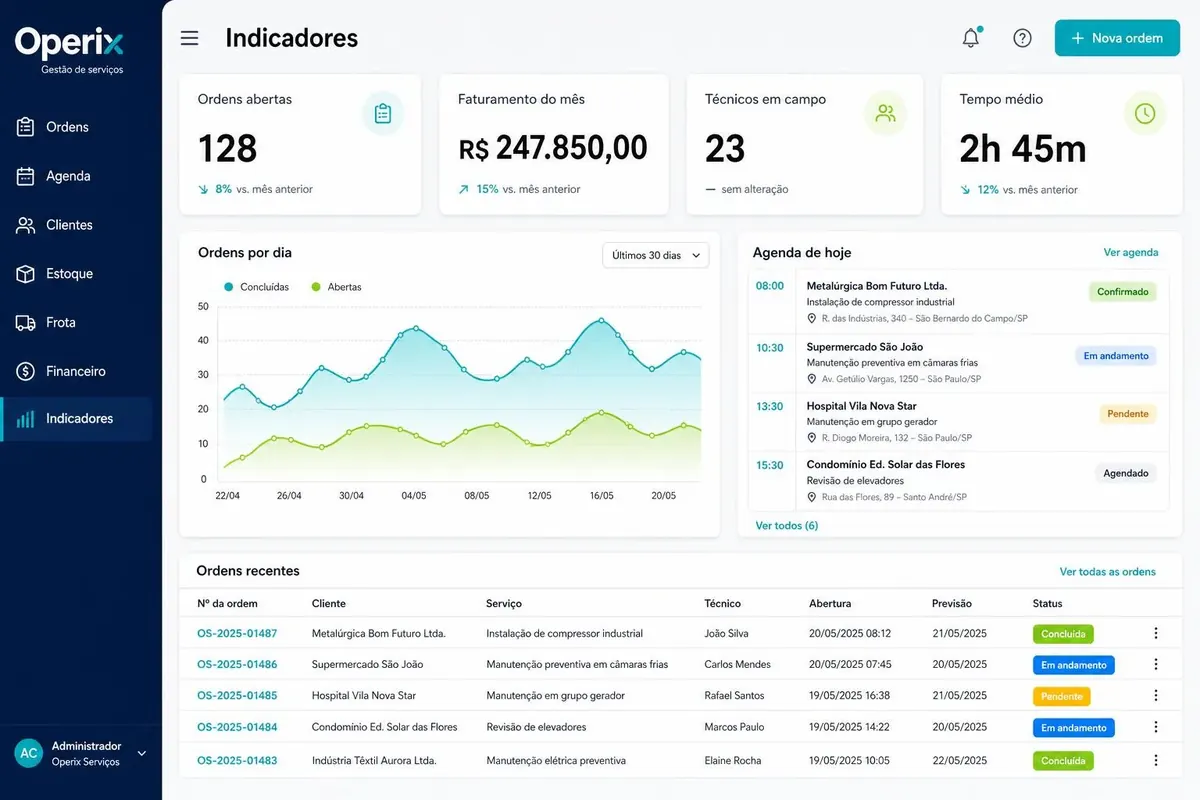Open the hamburger menu icon
Viewport: 1200px width, 800px height.
[x=189, y=38]
